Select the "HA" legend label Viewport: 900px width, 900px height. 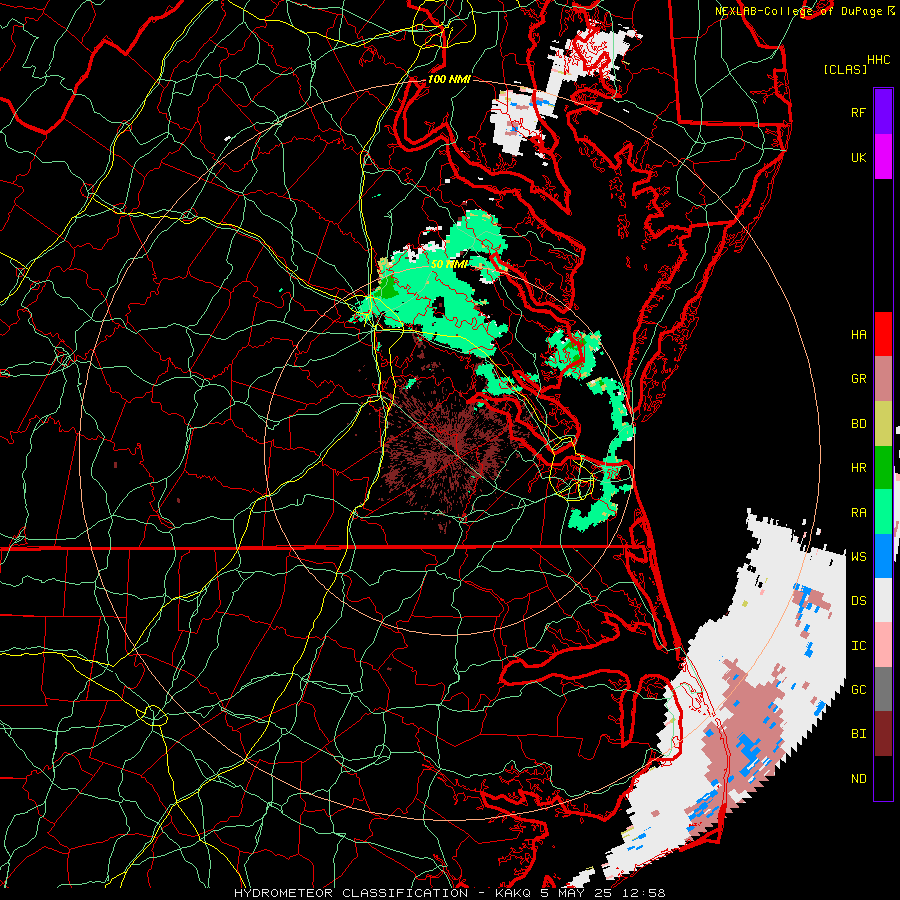[858, 334]
